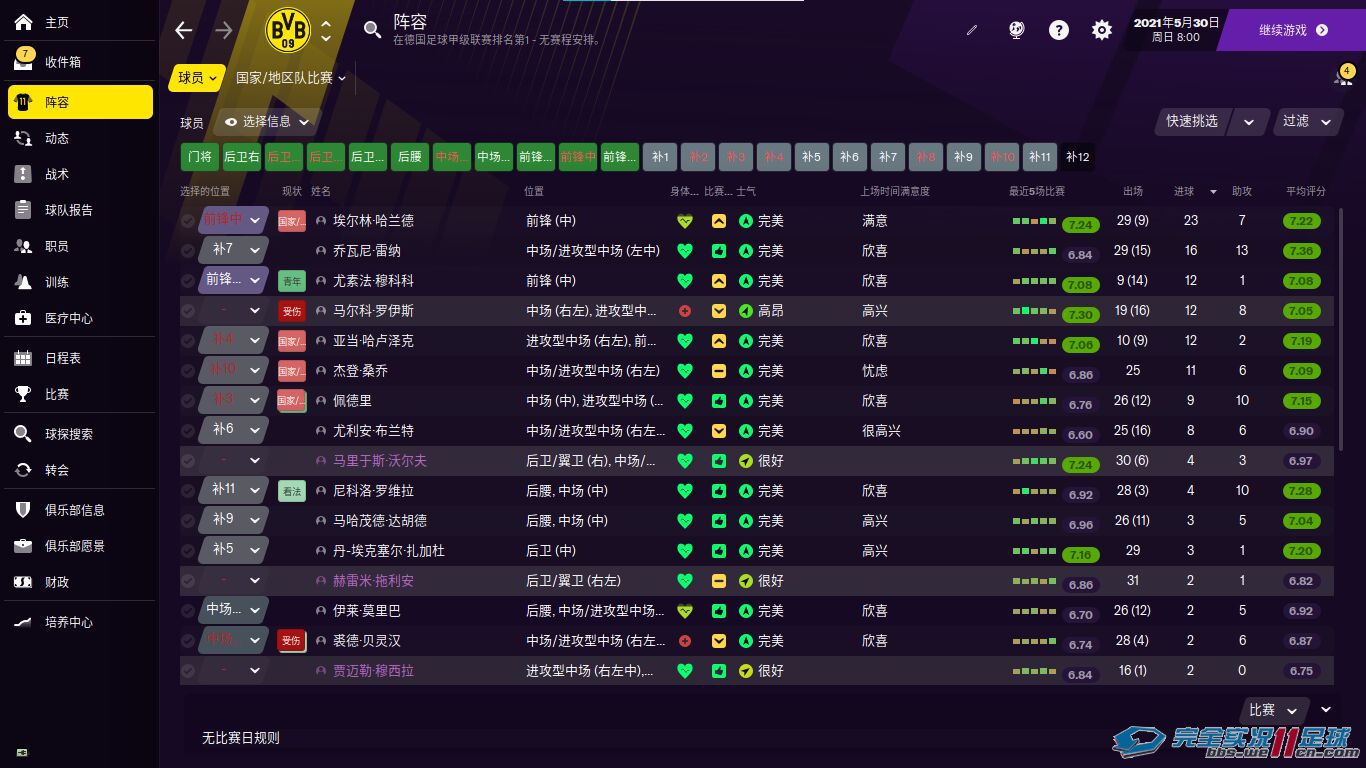Toggle selection checkbox for 佩德里
1366x768 pixels.
[x=187, y=401]
